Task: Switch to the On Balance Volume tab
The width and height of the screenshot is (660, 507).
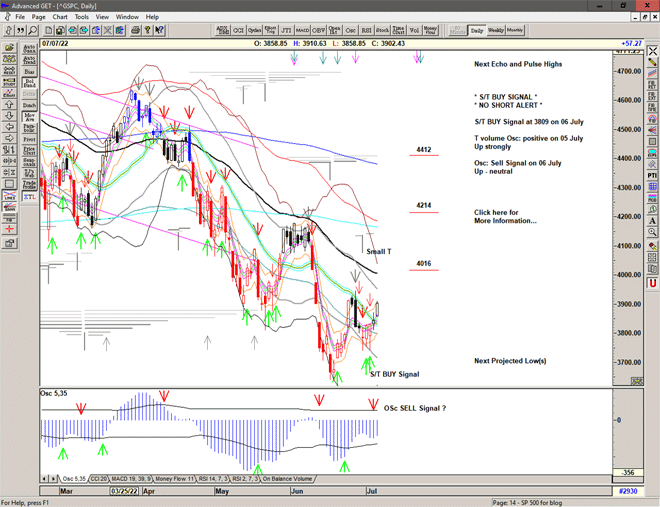Action: click(285, 479)
